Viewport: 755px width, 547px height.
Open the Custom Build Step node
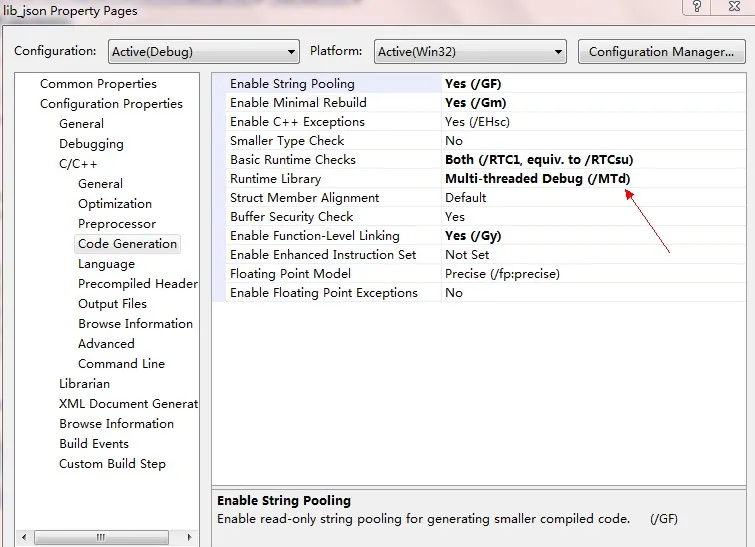[112, 464]
